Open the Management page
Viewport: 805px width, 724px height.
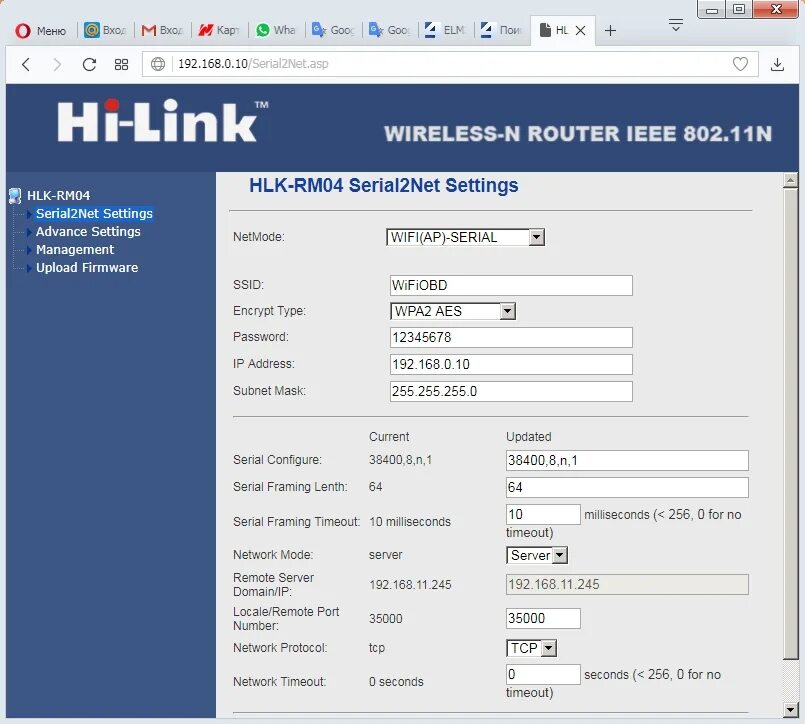[x=74, y=249]
